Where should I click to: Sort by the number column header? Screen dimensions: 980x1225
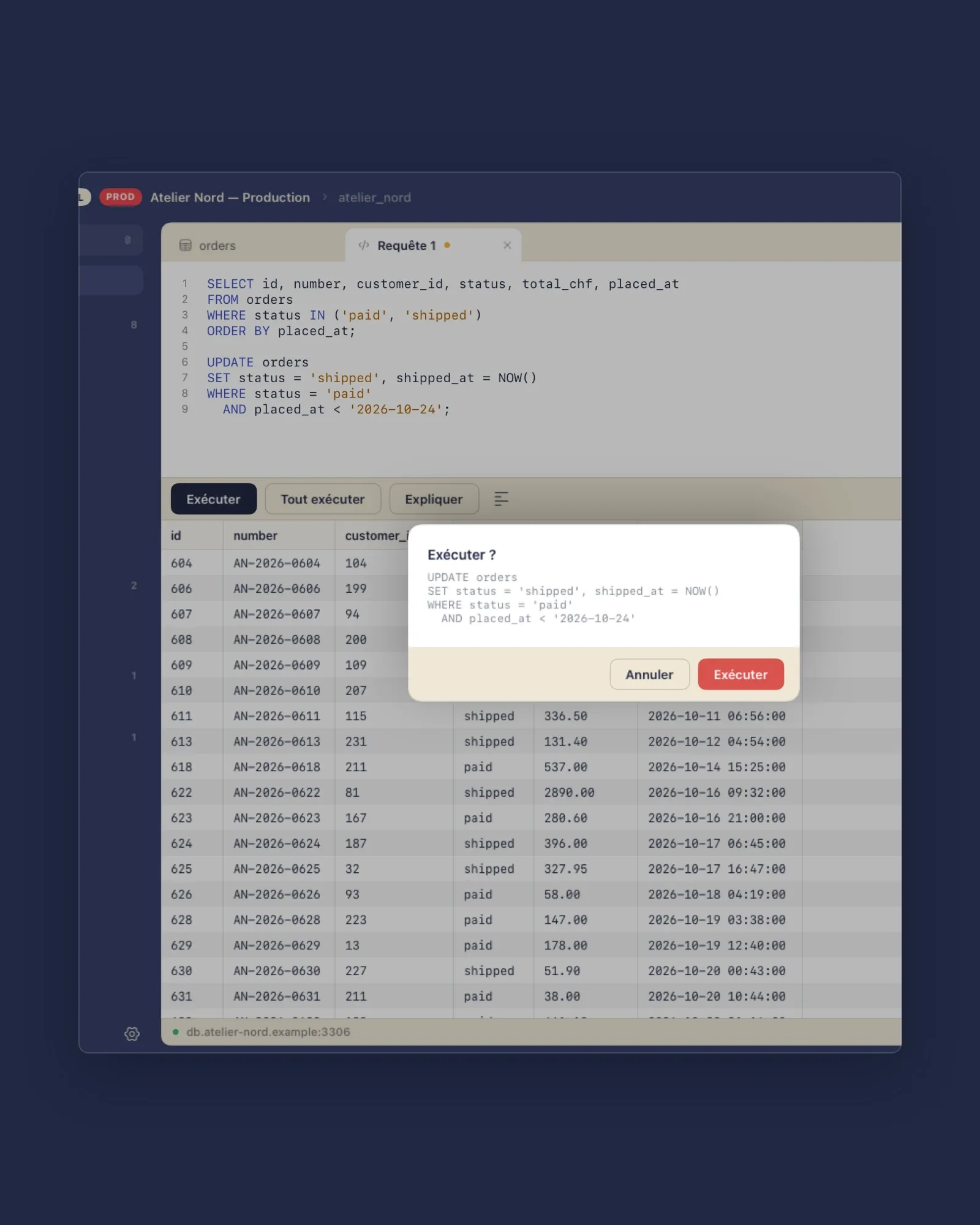(x=279, y=535)
